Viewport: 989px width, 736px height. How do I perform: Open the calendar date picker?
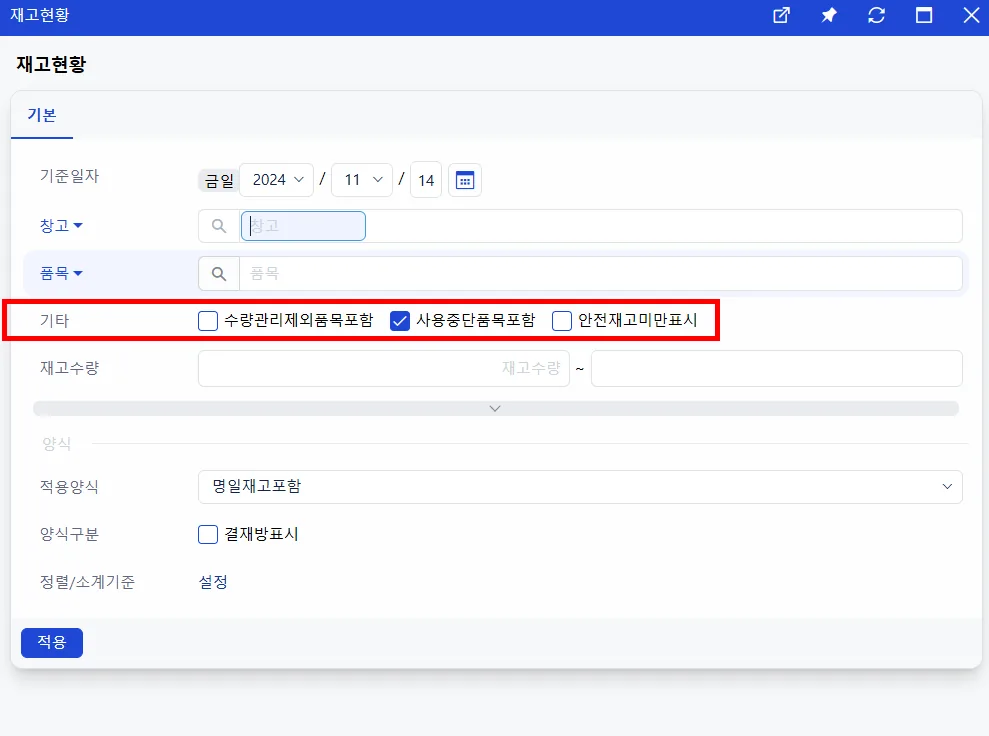[x=465, y=180]
